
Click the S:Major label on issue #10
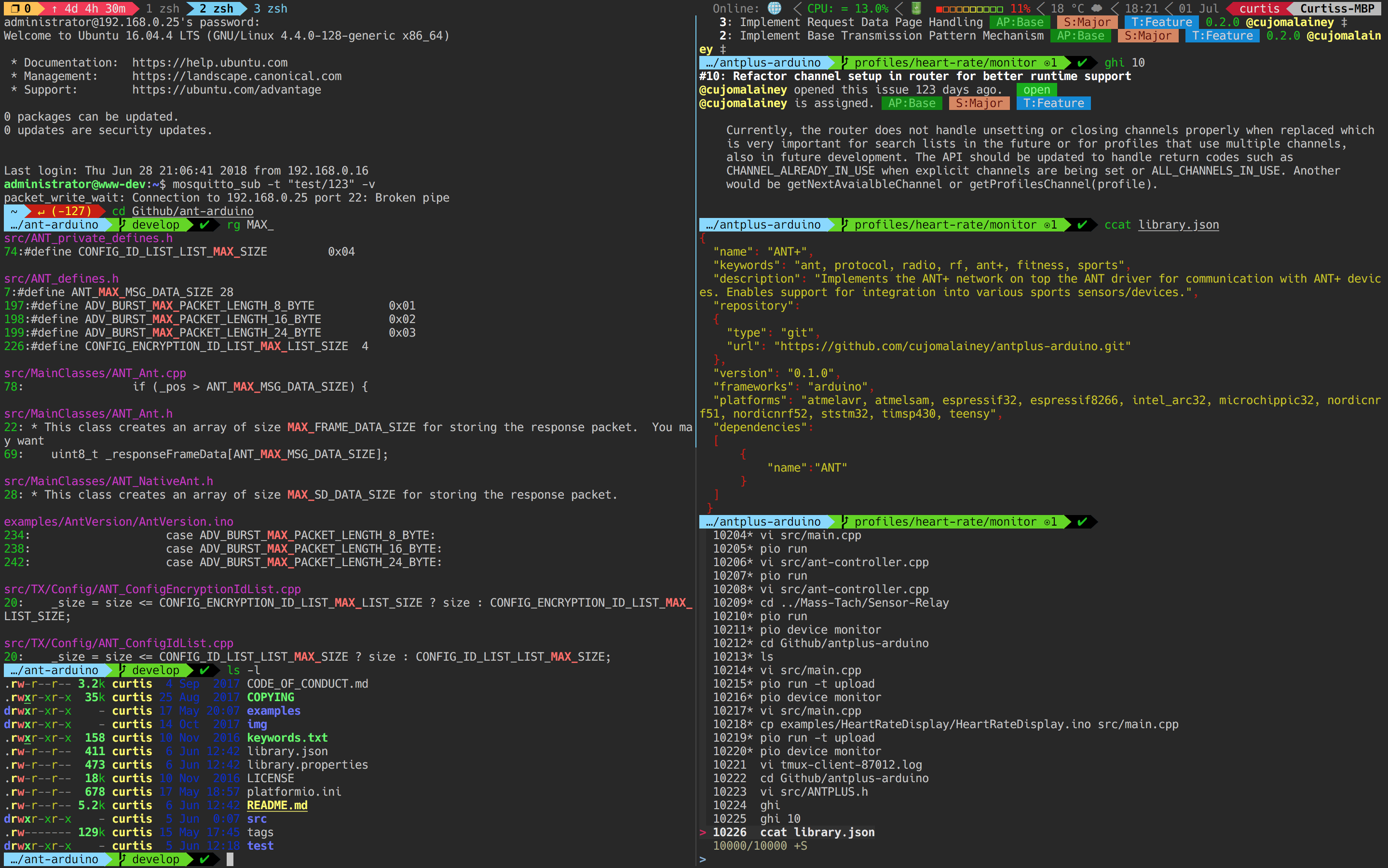pos(980,103)
